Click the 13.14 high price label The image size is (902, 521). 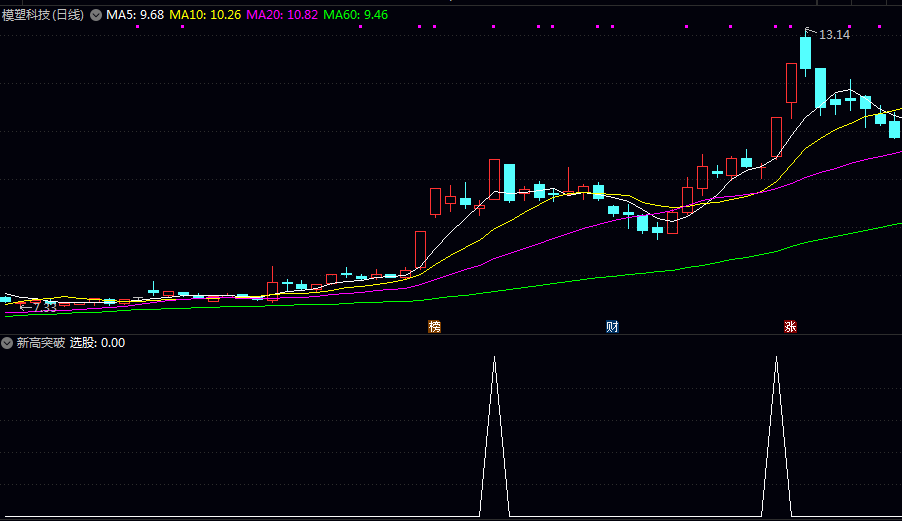[834, 35]
